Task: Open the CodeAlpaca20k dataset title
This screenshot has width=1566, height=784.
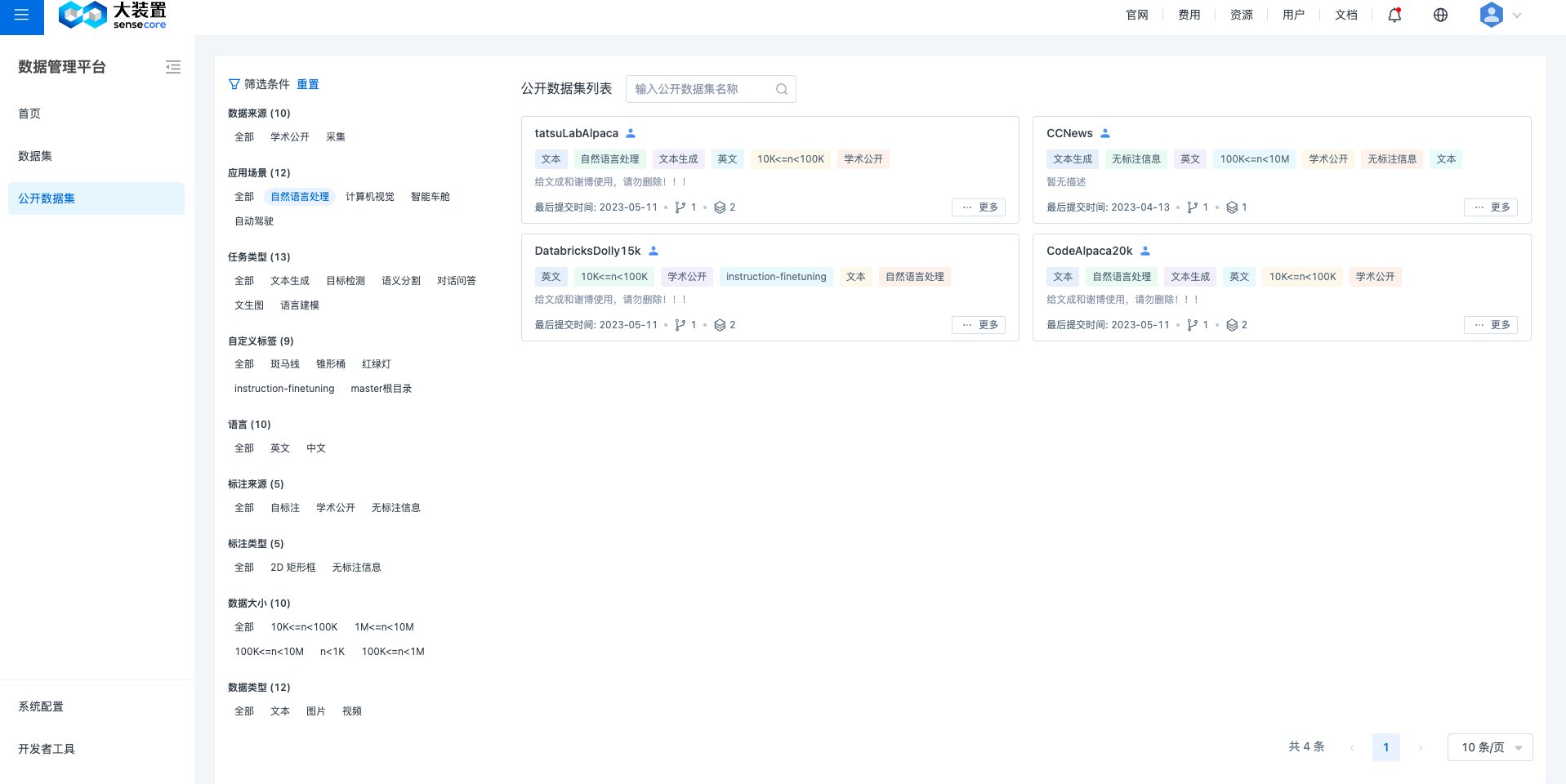Action: [x=1089, y=251]
